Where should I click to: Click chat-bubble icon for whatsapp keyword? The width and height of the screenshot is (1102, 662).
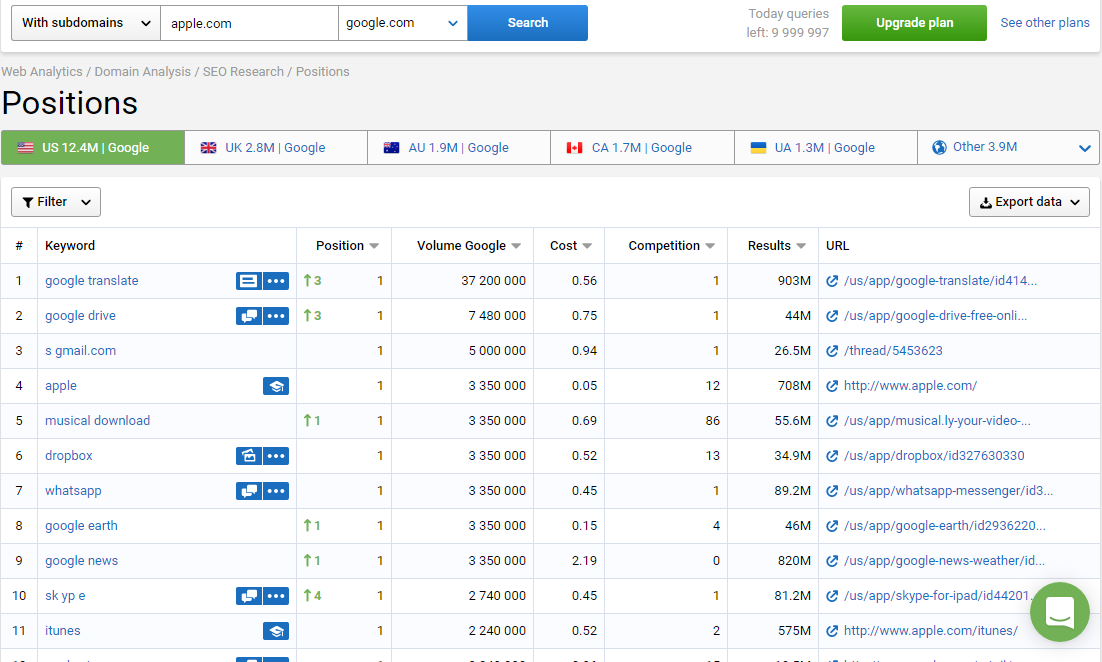tap(249, 491)
